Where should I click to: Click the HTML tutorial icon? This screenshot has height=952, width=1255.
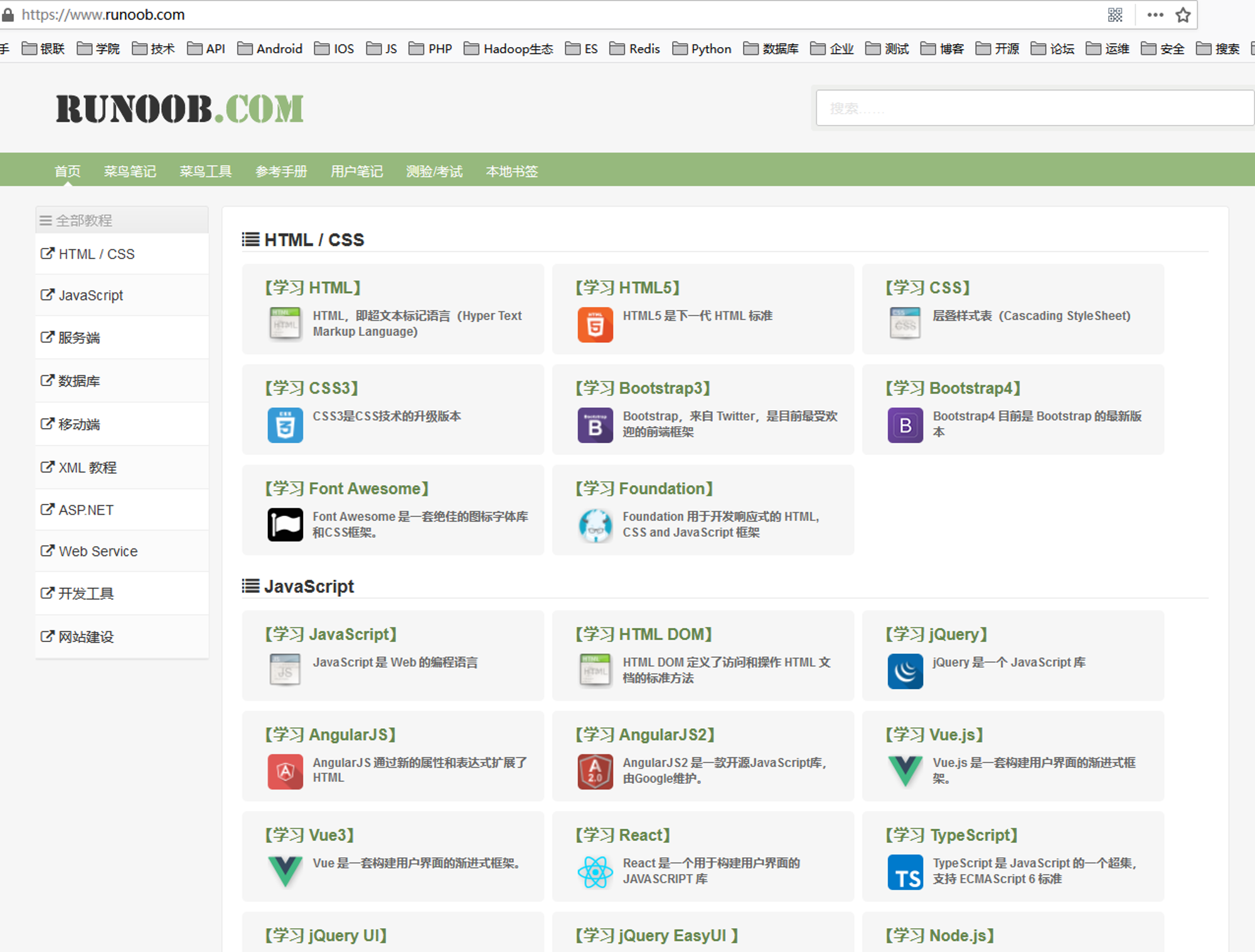[285, 324]
